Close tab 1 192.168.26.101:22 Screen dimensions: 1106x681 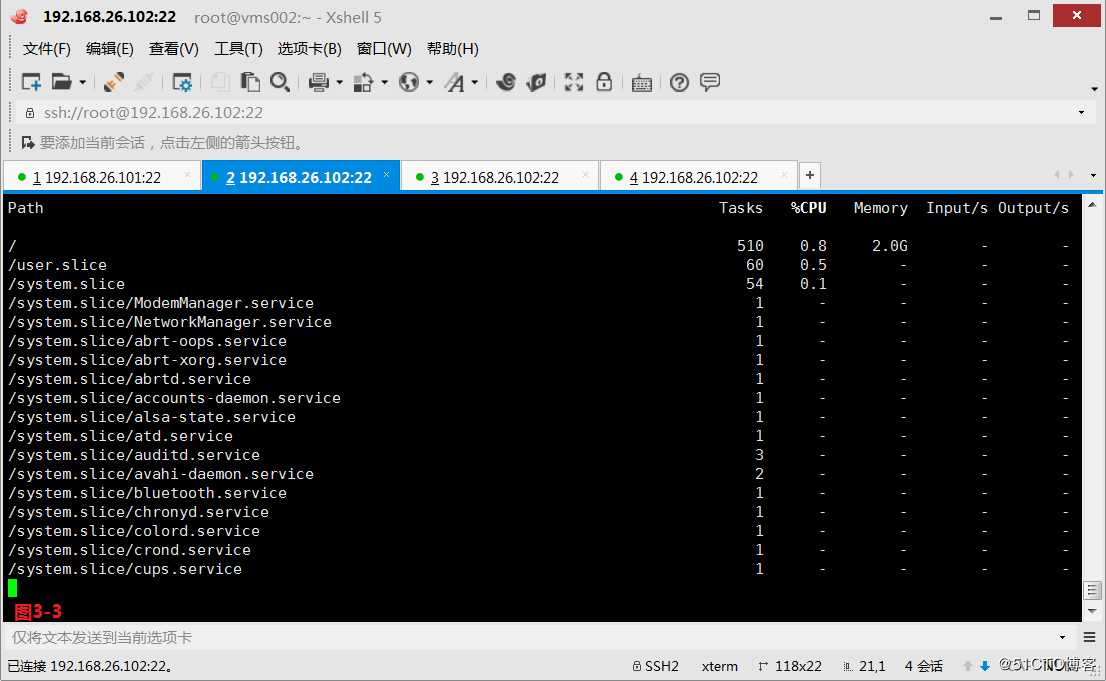[x=187, y=175]
